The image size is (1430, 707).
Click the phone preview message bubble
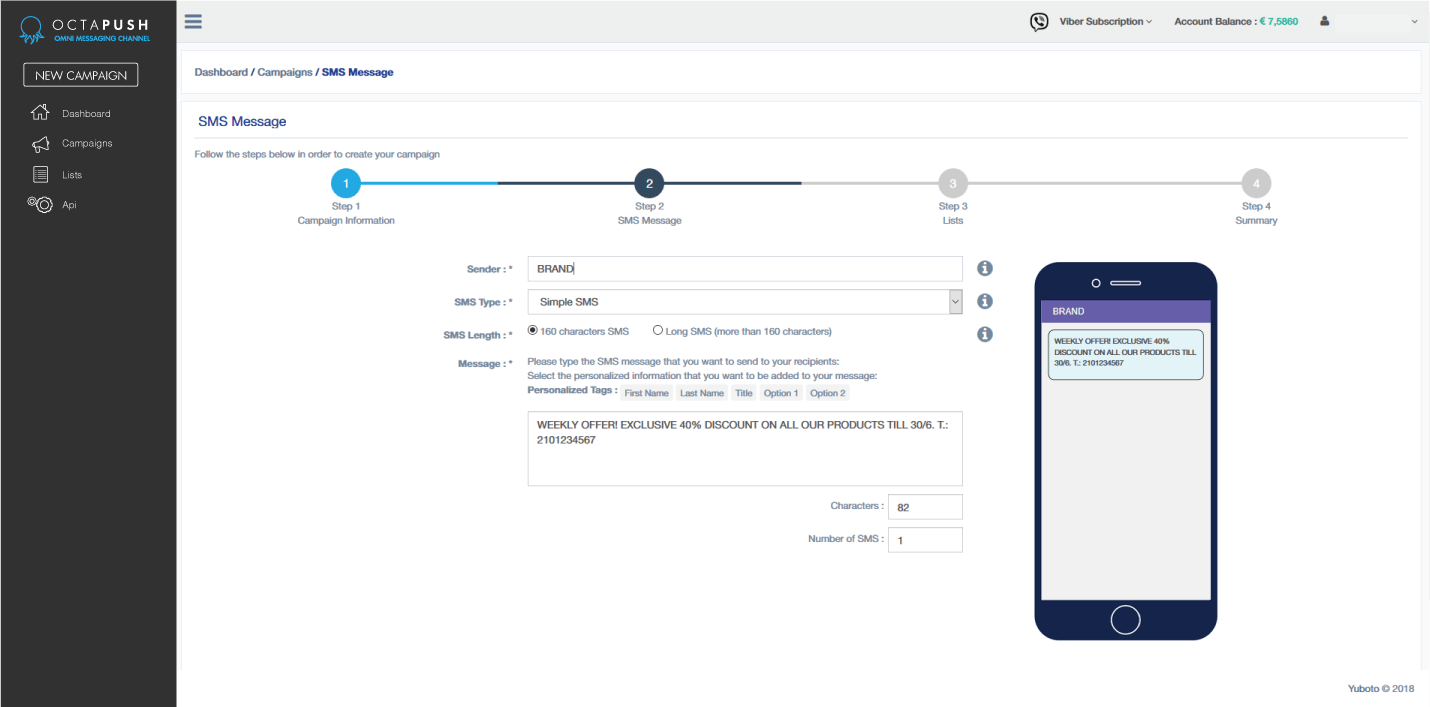[x=1126, y=355]
